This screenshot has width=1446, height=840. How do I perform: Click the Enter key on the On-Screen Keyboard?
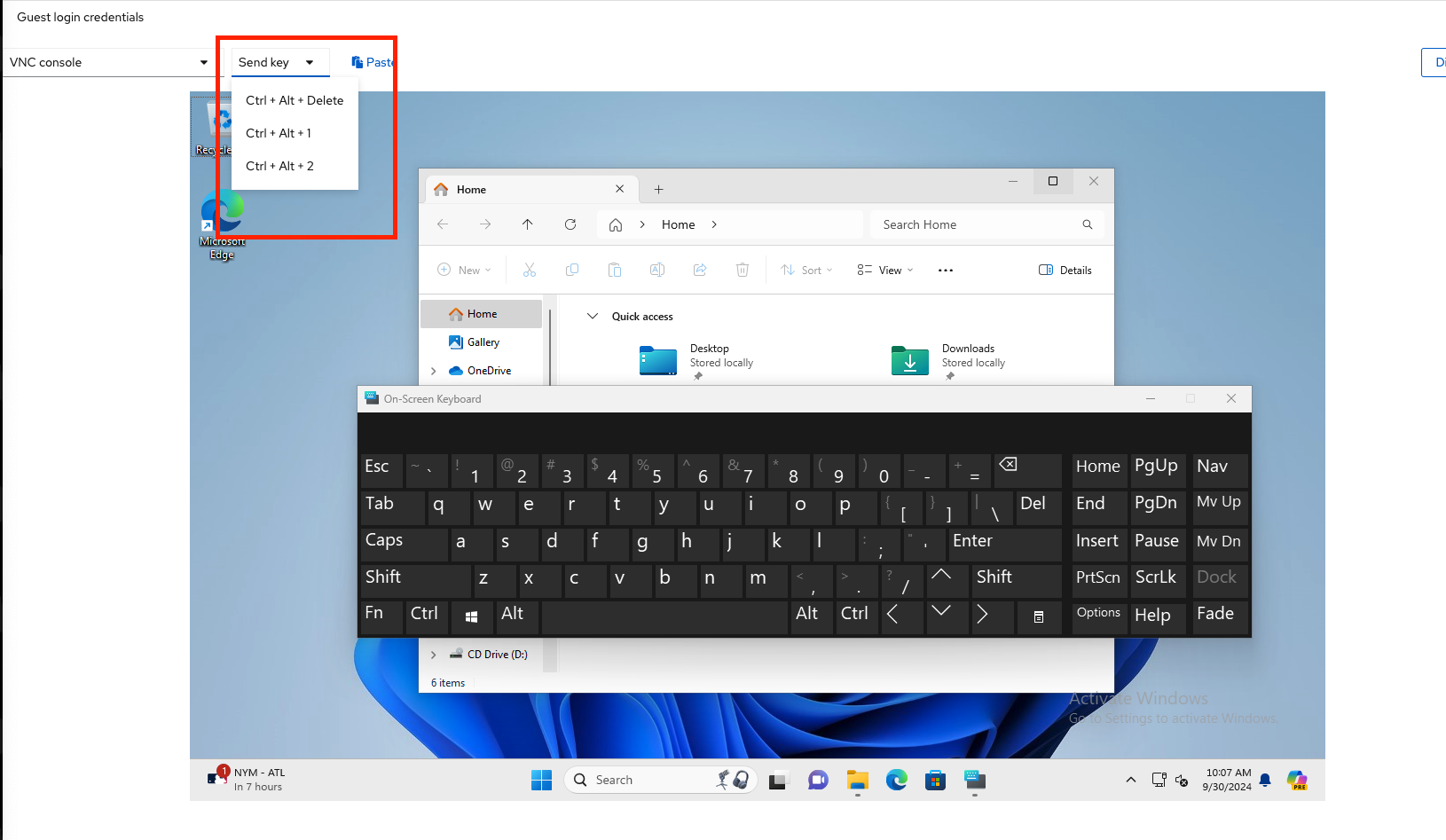pos(1005,544)
